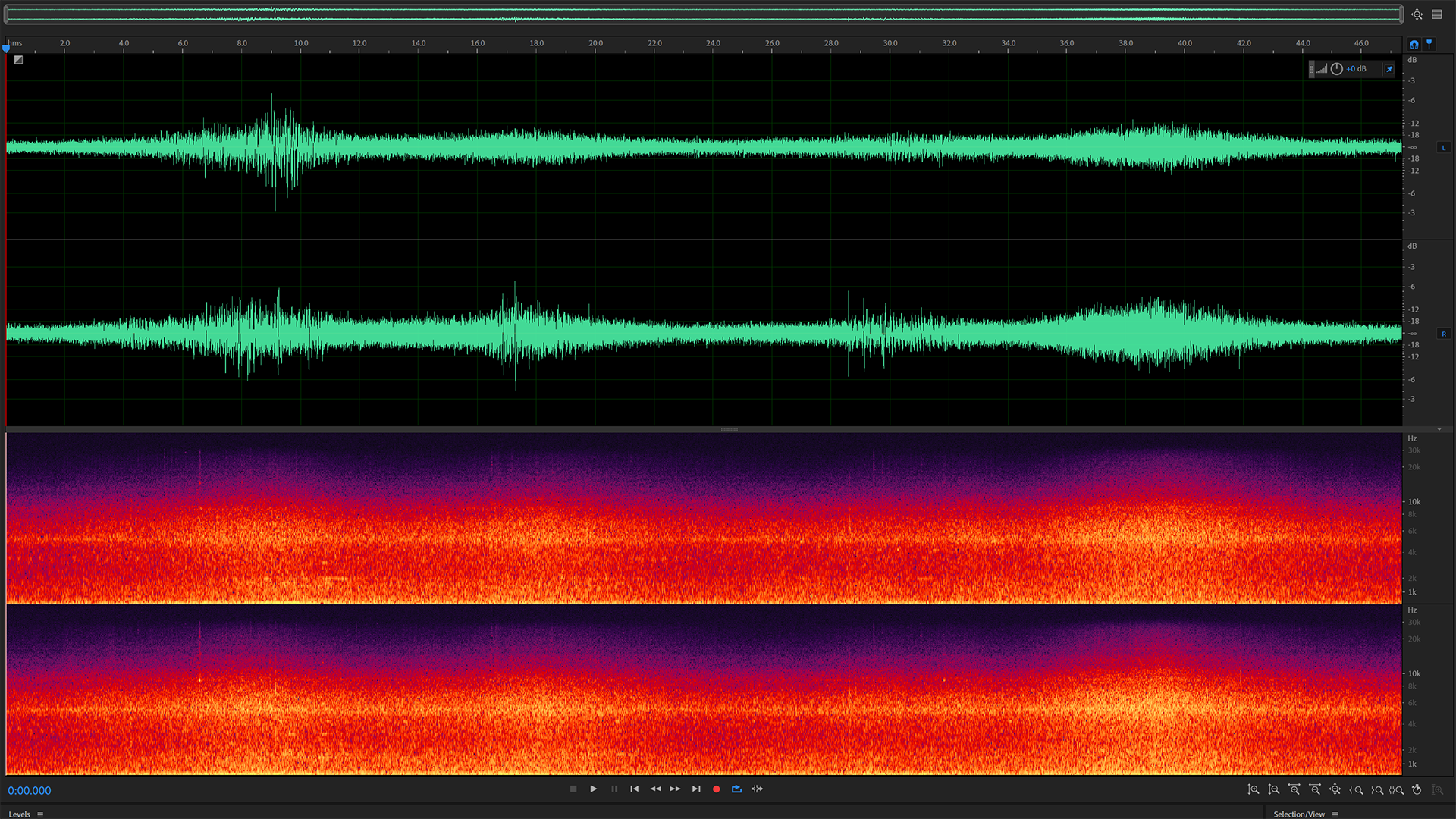Click the waveform/spectral divider handle
The width and height of the screenshot is (1456, 819).
tap(730, 429)
